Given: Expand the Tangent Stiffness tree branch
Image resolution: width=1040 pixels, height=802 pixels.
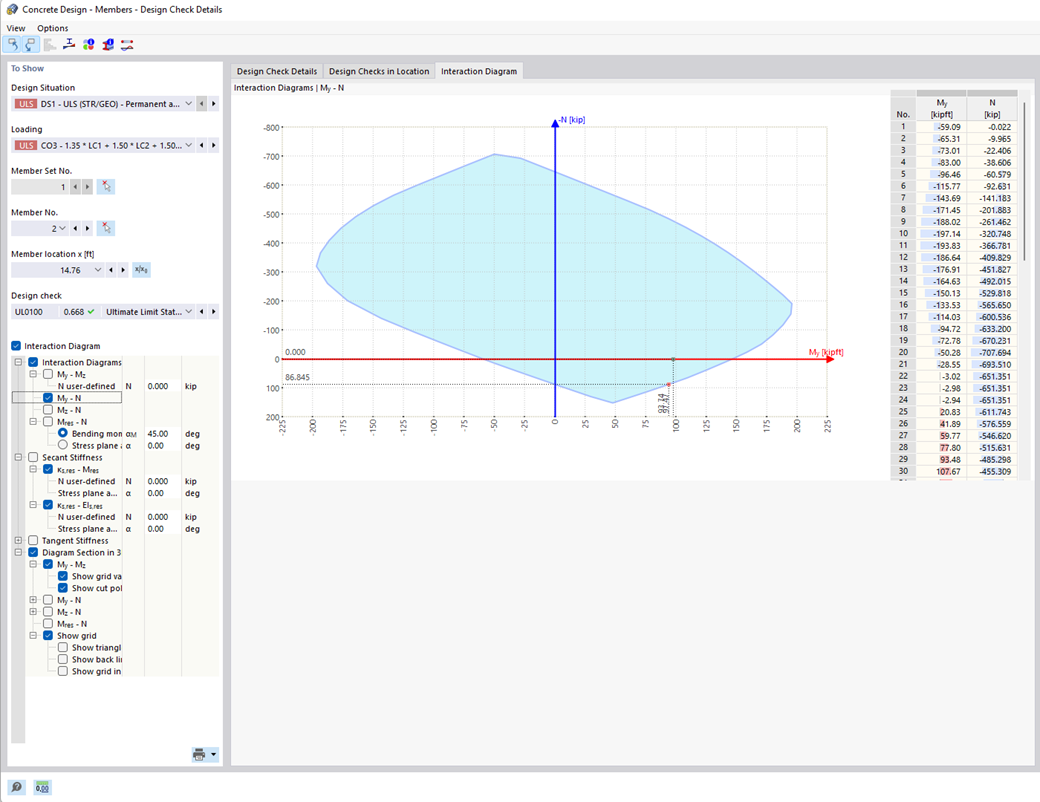Looking at the screenshot, I should (18, 540).
